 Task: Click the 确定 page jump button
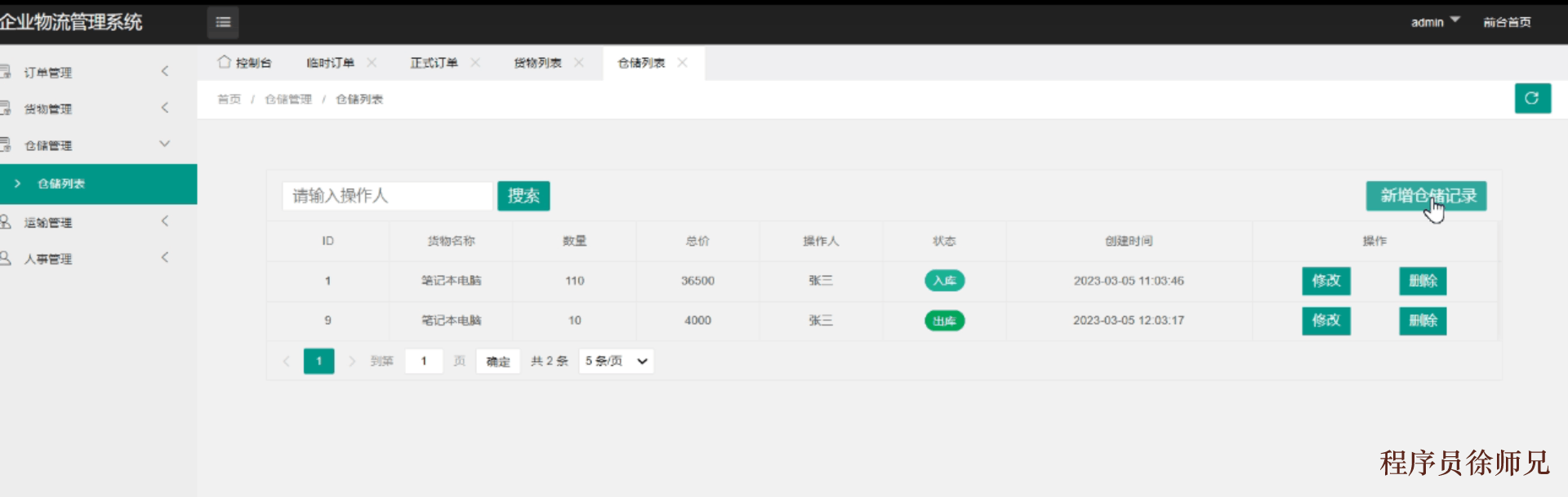498,361
